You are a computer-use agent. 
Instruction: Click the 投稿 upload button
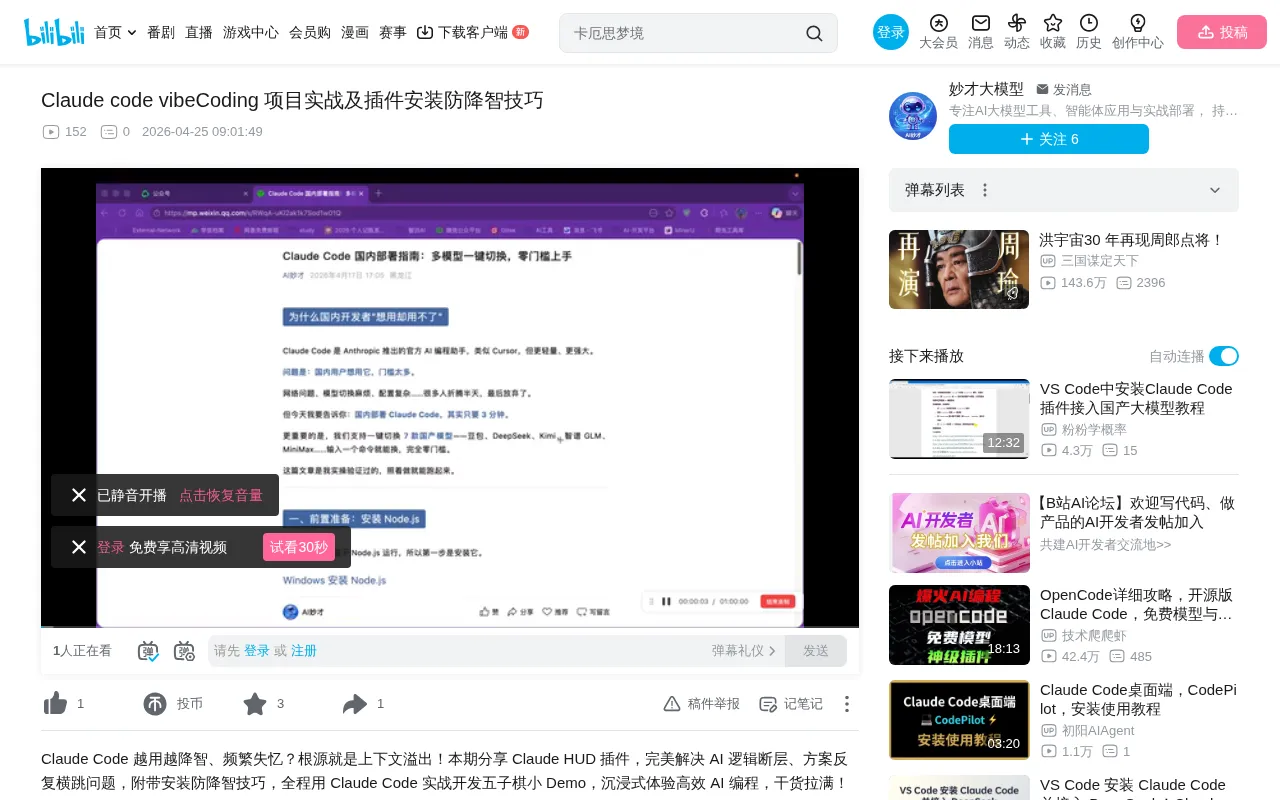(x=1222, y=32)
